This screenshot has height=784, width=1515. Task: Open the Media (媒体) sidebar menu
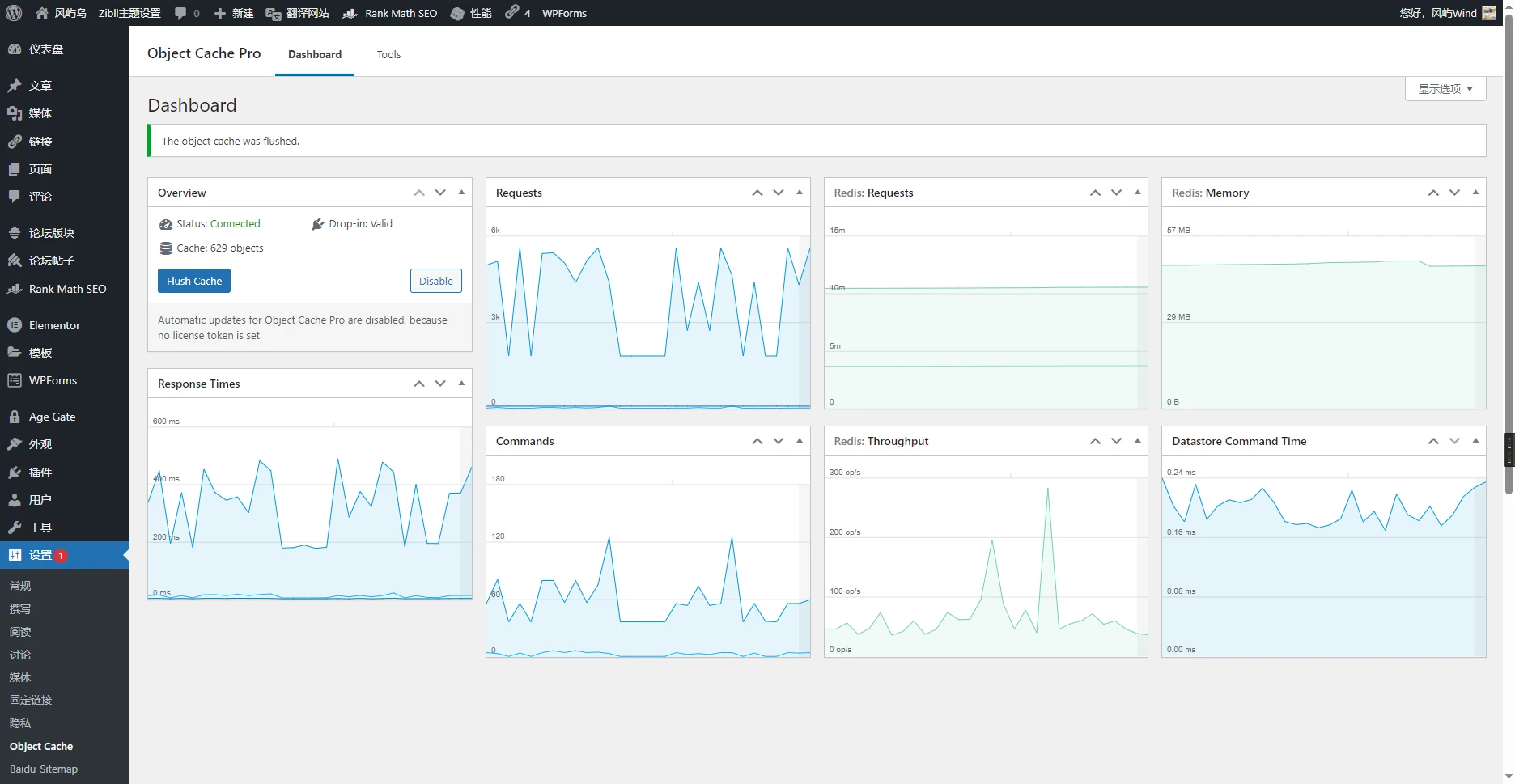pos(40,113)
